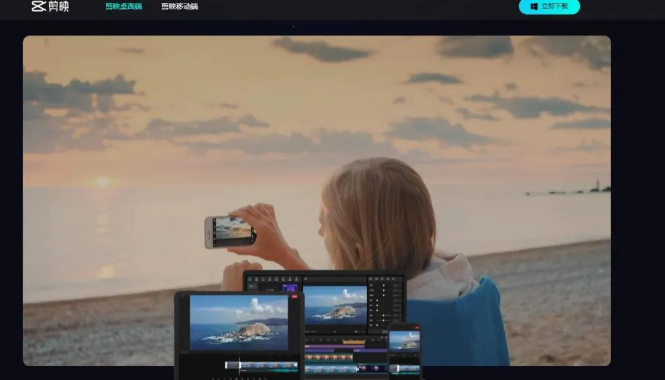Click the red export button on the tablet mockup

point(294,296)
